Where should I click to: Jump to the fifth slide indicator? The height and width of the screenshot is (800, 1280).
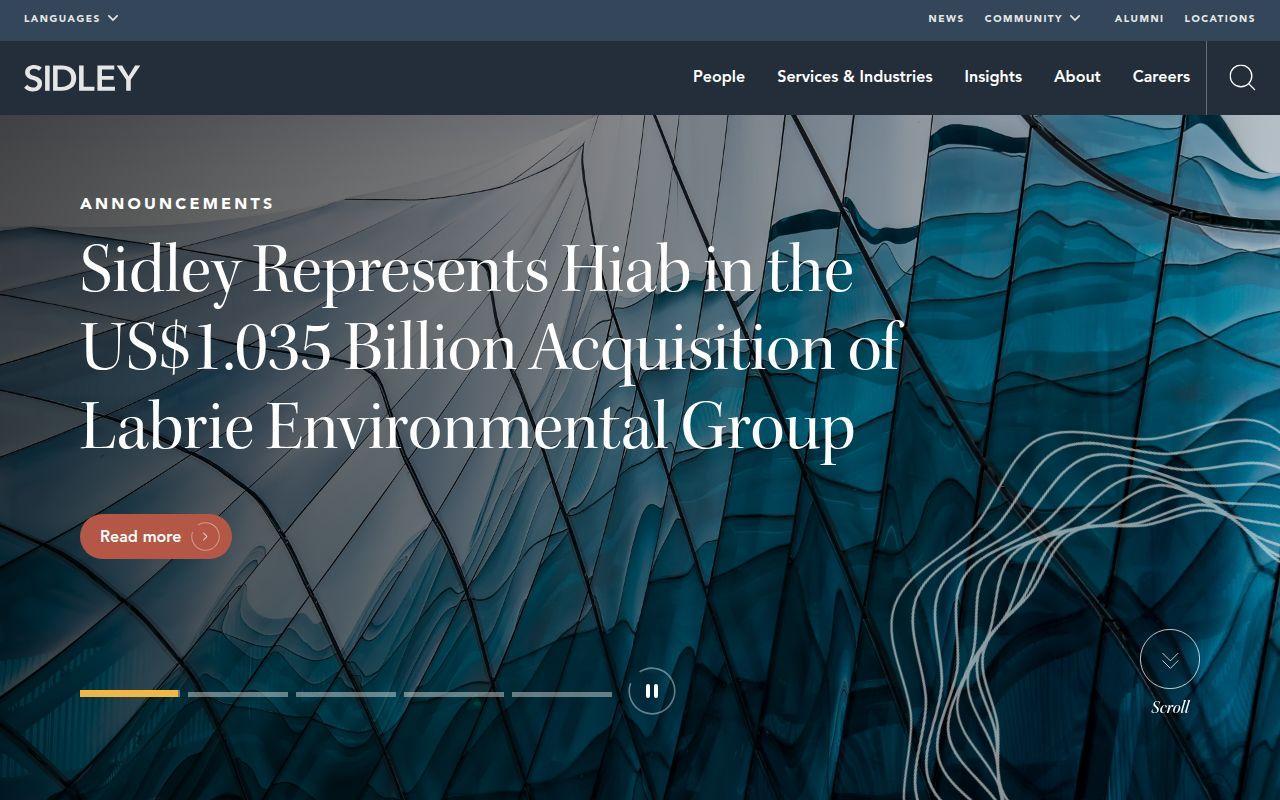pyautogui.click(x=562, y=694)
